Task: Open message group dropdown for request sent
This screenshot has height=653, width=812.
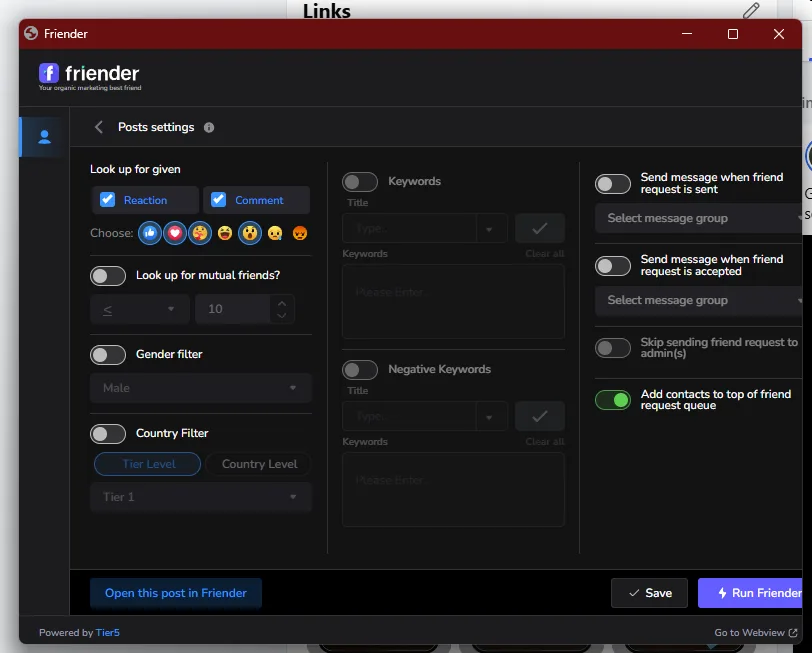Action: tap(698, 218)
